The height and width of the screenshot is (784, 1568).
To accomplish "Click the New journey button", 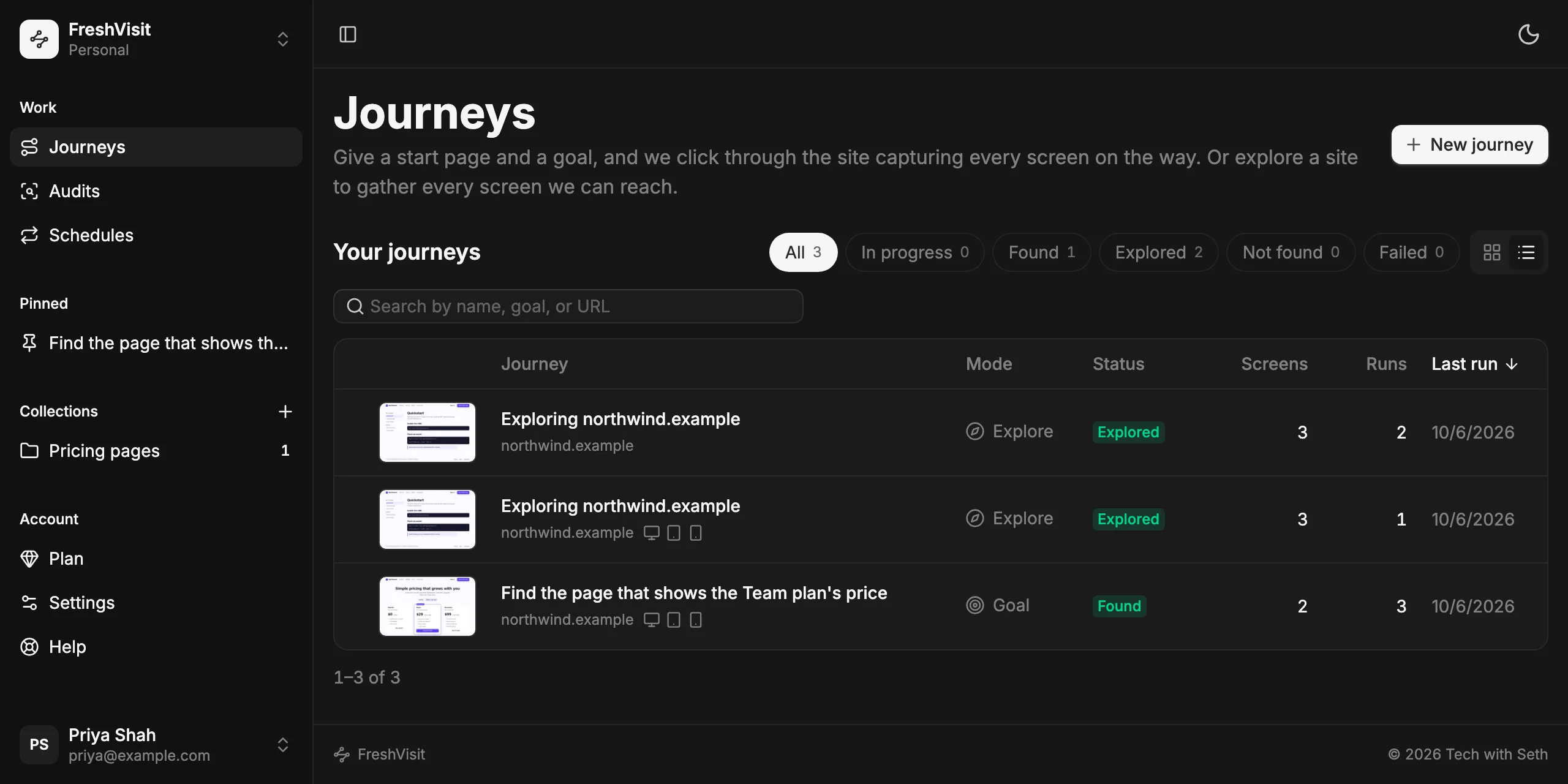I will [x=1469, y=145].
